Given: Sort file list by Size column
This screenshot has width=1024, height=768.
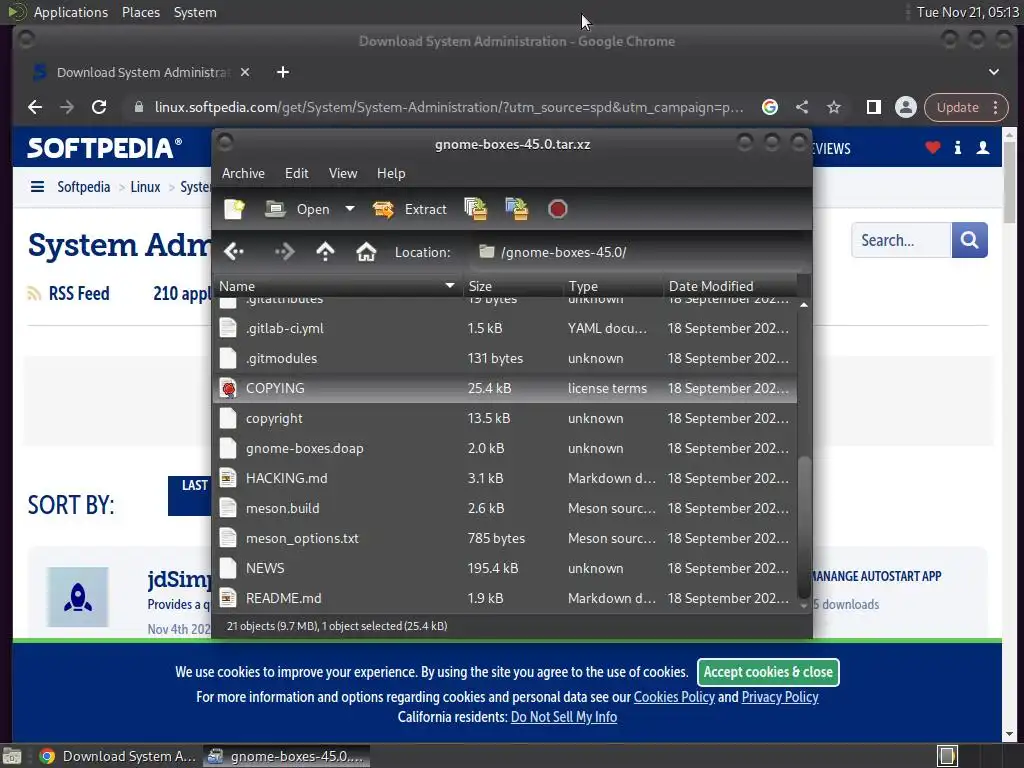Looking at the screenshot, I should point(512,286).
